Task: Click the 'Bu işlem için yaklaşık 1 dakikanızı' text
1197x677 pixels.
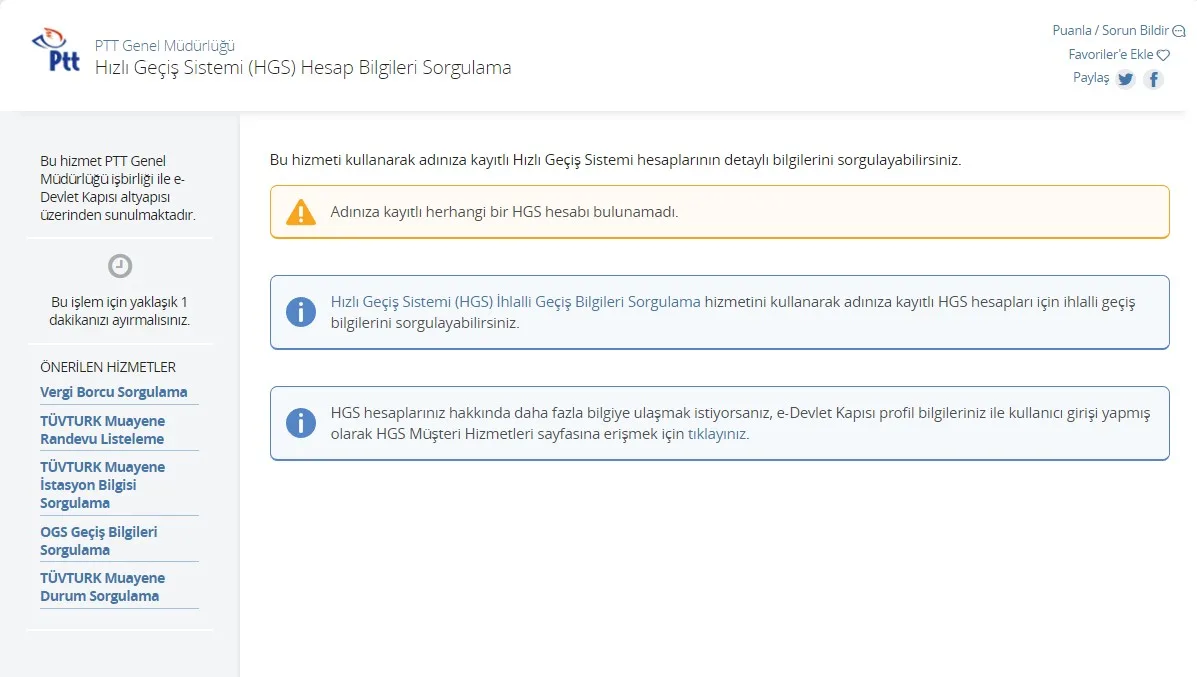Action: (x=120, y=311)
